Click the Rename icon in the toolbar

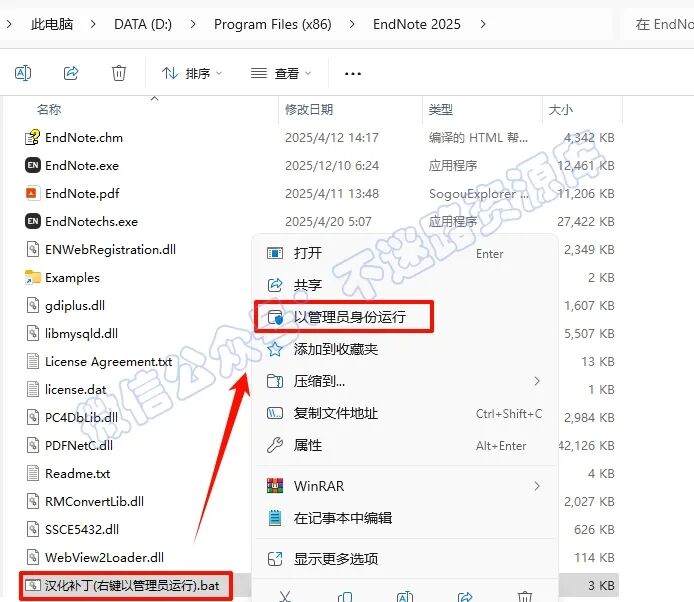click(x=23, y=73)
